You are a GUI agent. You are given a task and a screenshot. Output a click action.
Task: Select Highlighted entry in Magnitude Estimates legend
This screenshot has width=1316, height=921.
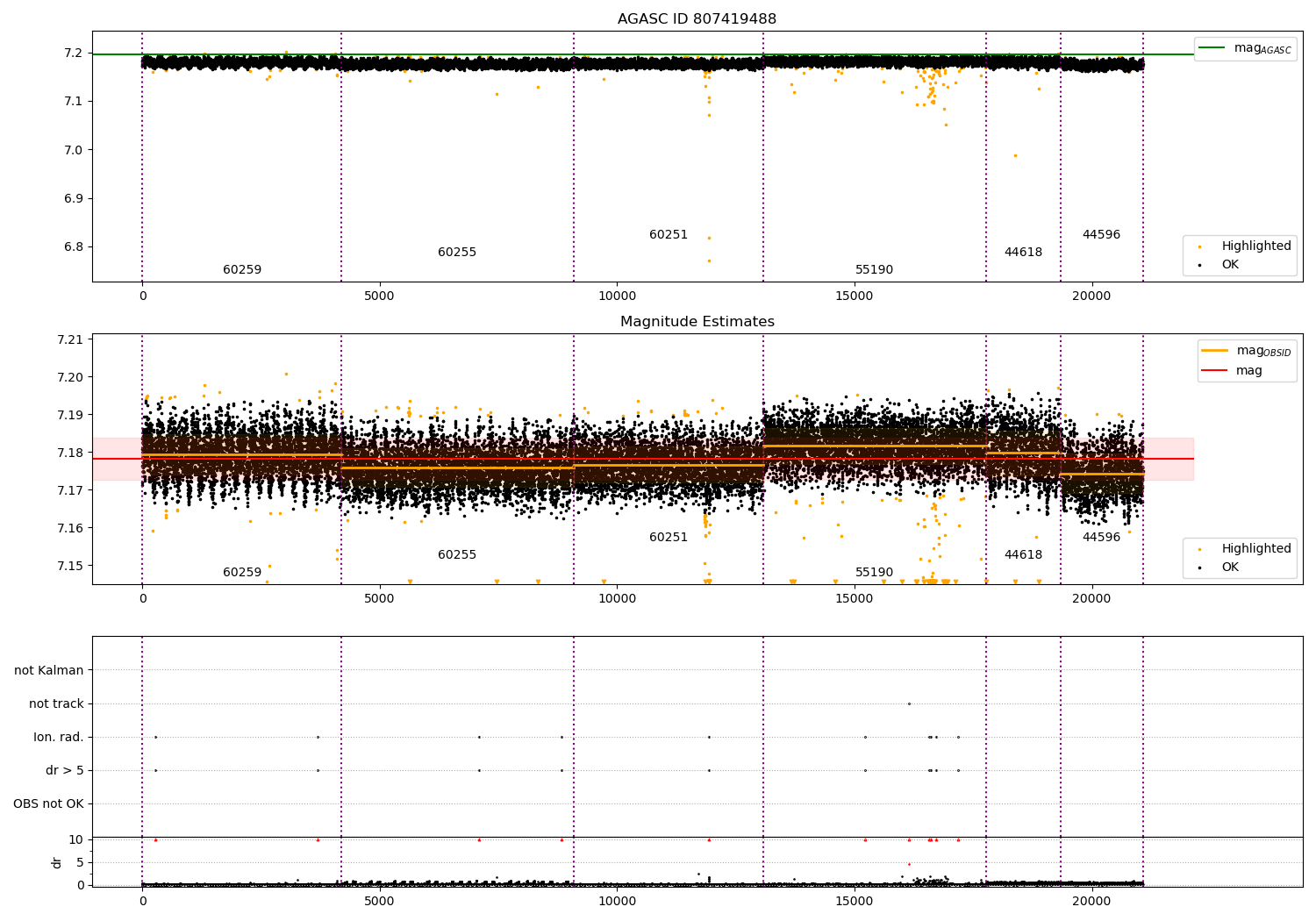tap(1256, 548)
